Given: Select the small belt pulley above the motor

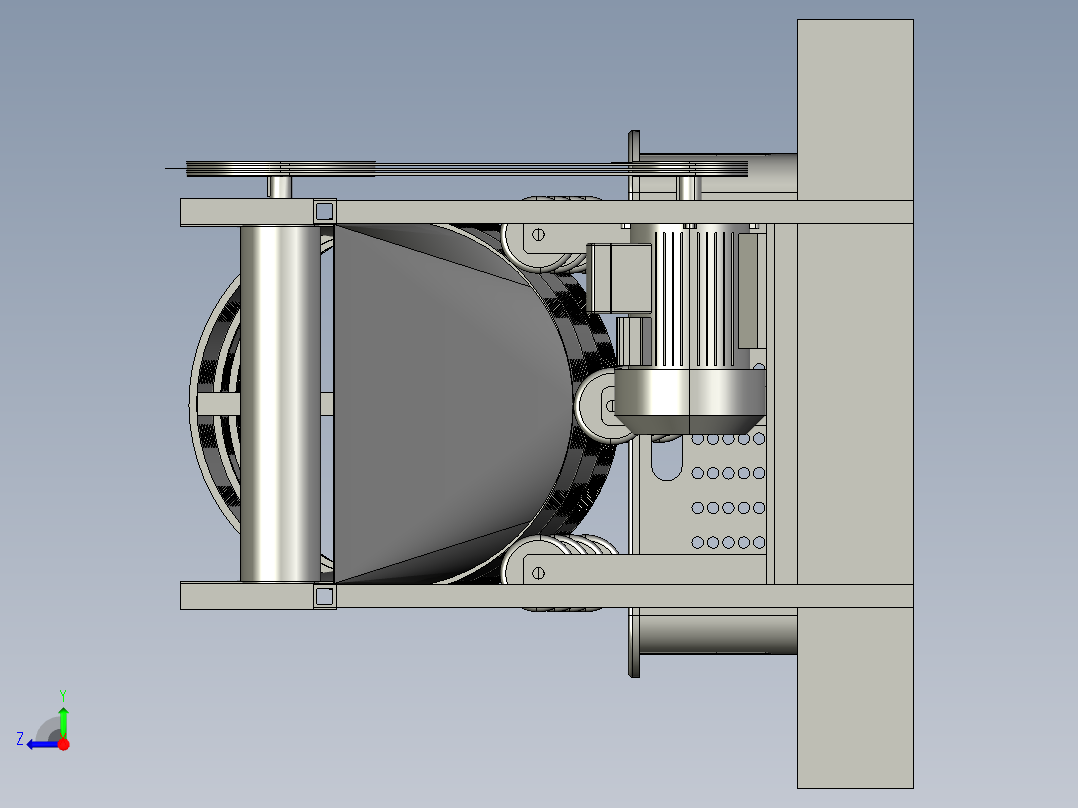Looking at the screenshot, I should (x=688, y=168).
